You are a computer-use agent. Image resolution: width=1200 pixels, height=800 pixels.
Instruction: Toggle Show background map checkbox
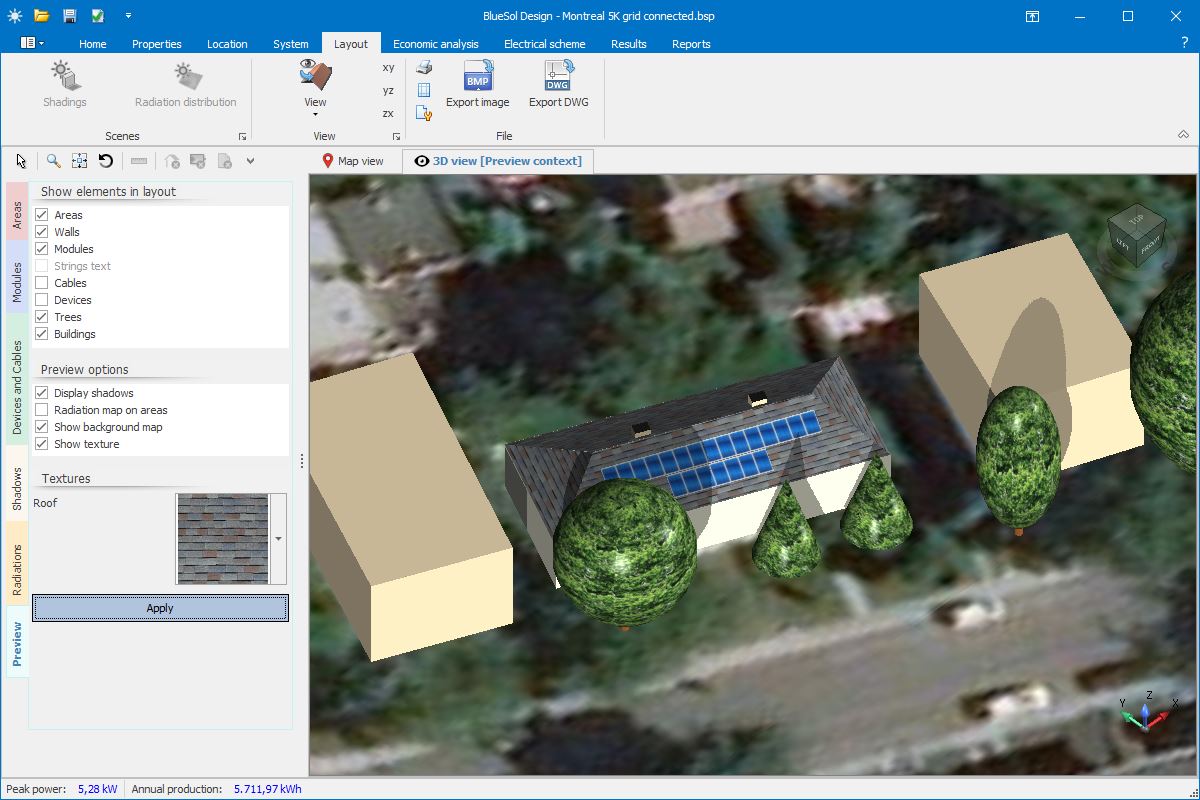42,427
